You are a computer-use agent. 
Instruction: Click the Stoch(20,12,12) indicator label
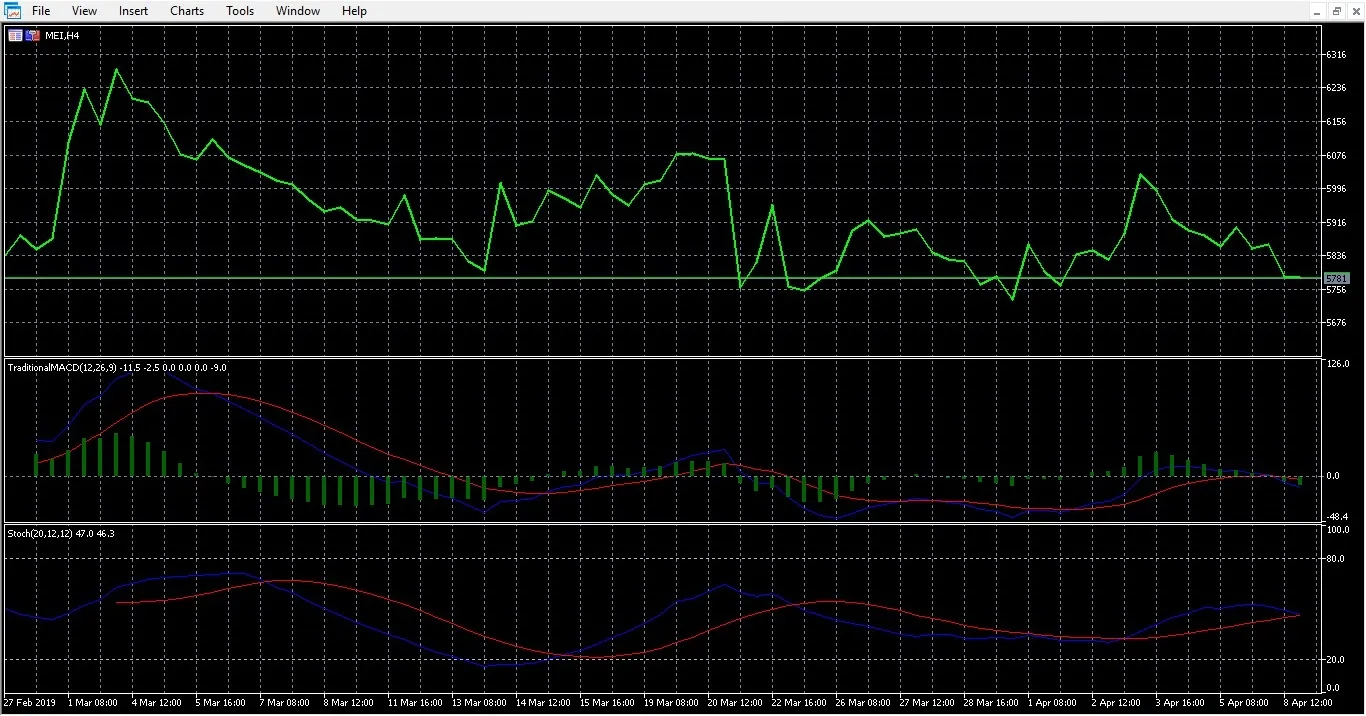tap(39, 534)
